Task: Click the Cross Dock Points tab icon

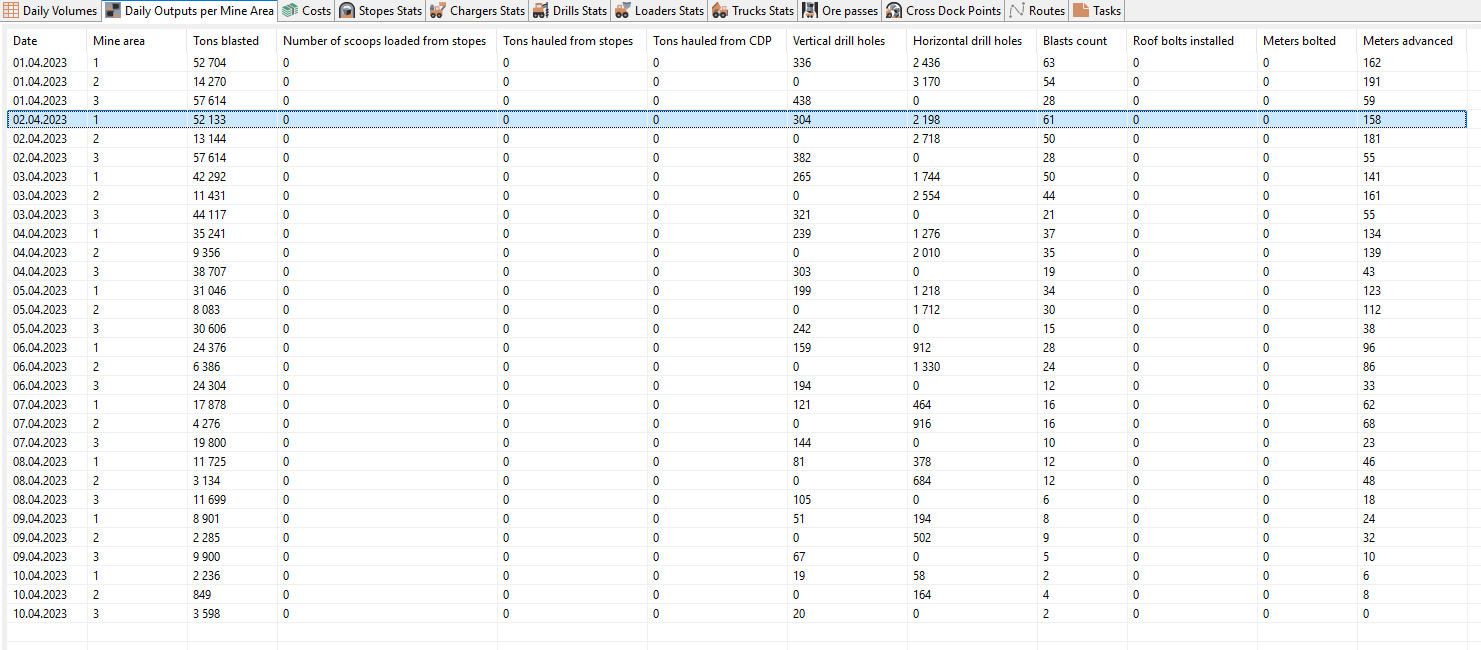Action: tap(894, 11)
